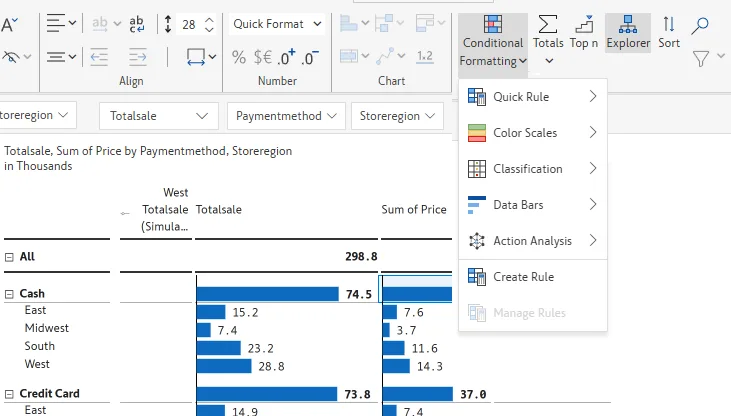Collapse the Cash group
This screenshot has height=416, width=731.
coord(9,294)
